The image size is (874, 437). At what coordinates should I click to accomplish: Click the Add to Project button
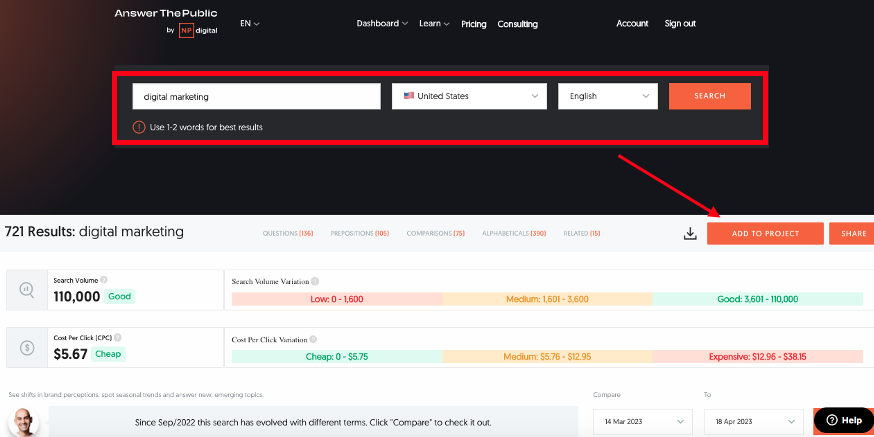[765, 233]
